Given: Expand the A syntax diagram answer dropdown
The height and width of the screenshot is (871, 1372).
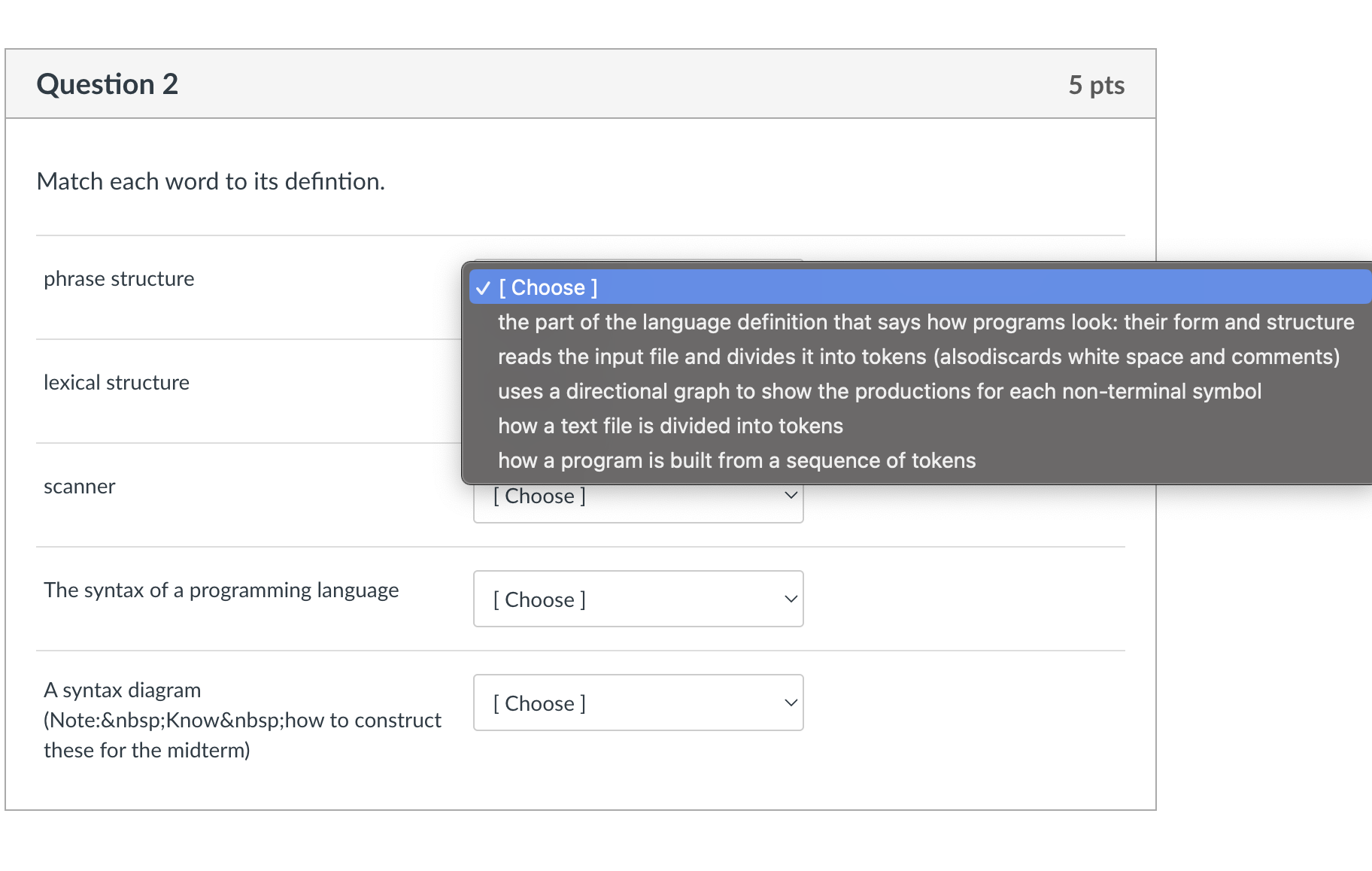Looking at the screenshot, I should click(x=638, y=703).
